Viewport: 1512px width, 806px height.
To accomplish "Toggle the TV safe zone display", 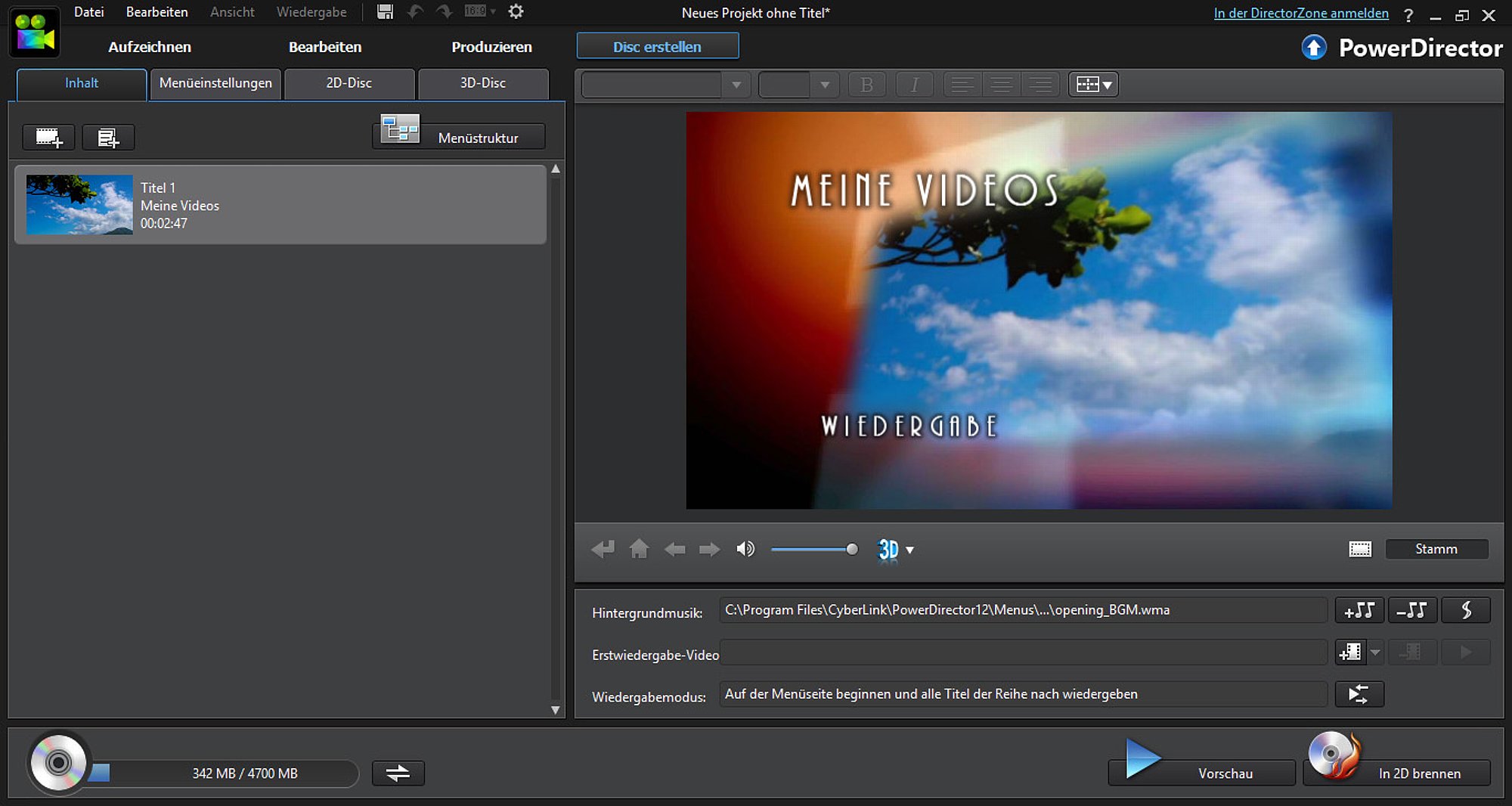I will click(1360, 549).
